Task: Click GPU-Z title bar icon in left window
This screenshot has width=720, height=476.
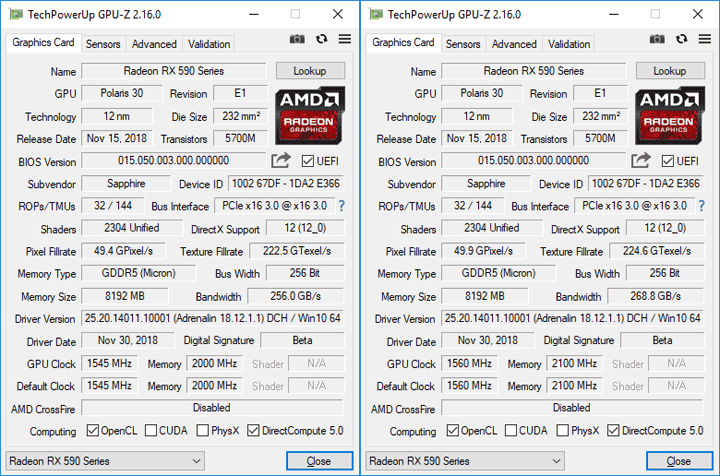Action: (x=16, y=14)
